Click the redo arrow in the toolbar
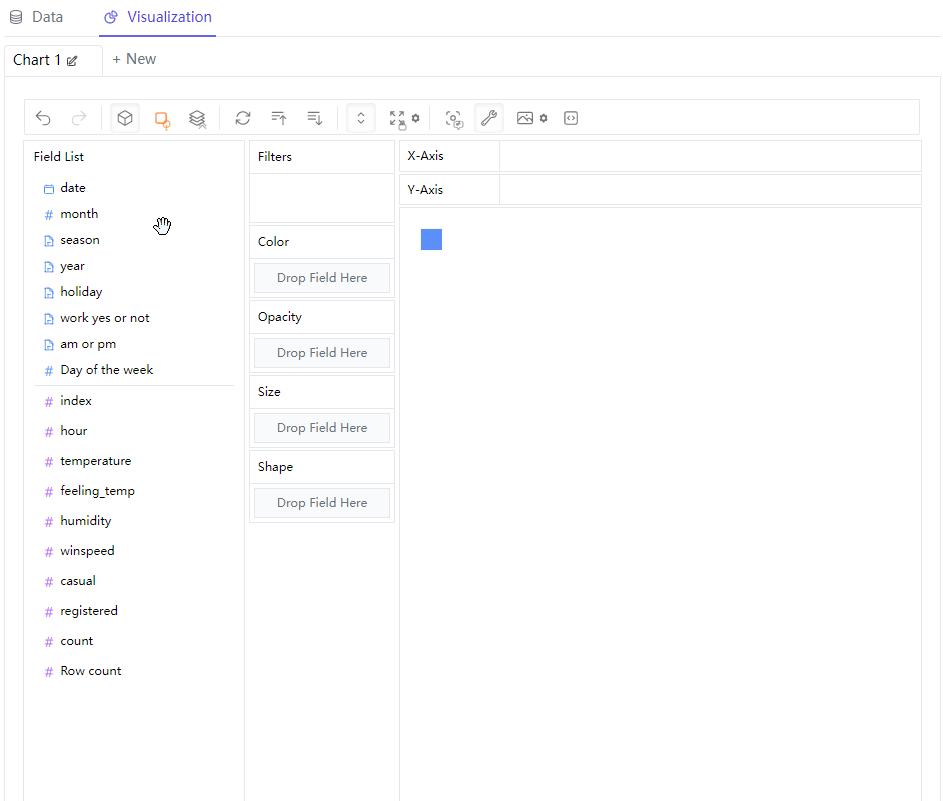943x801 pixels. tap(79, 118)
